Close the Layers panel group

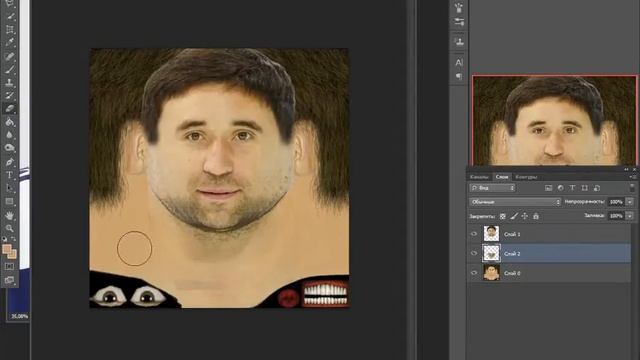[x=634, y=169]
